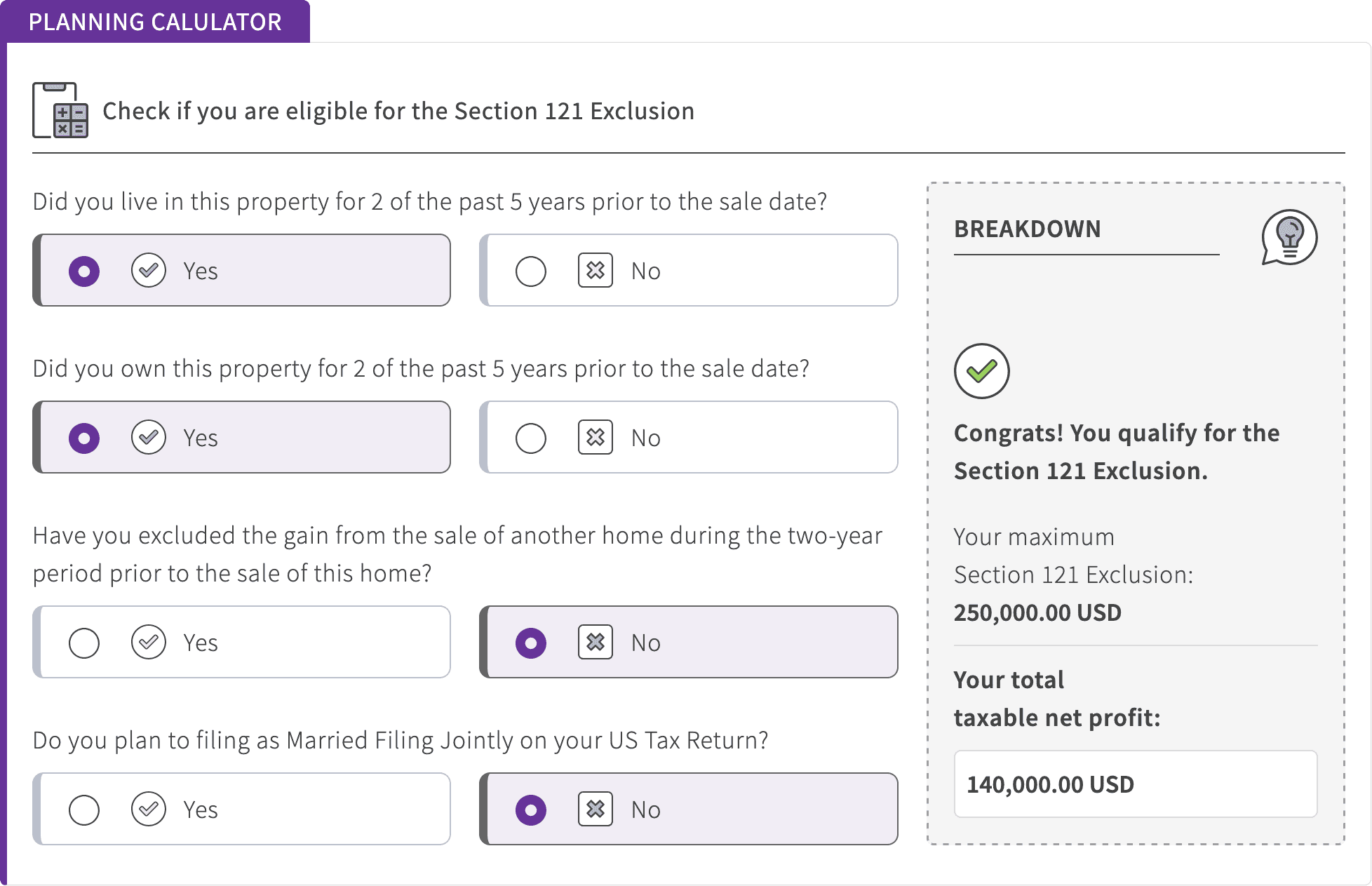Click the checkmark icon in the lived-in-property Yes option
This screenshot has width=1372, height=886.
click(149, 271)
